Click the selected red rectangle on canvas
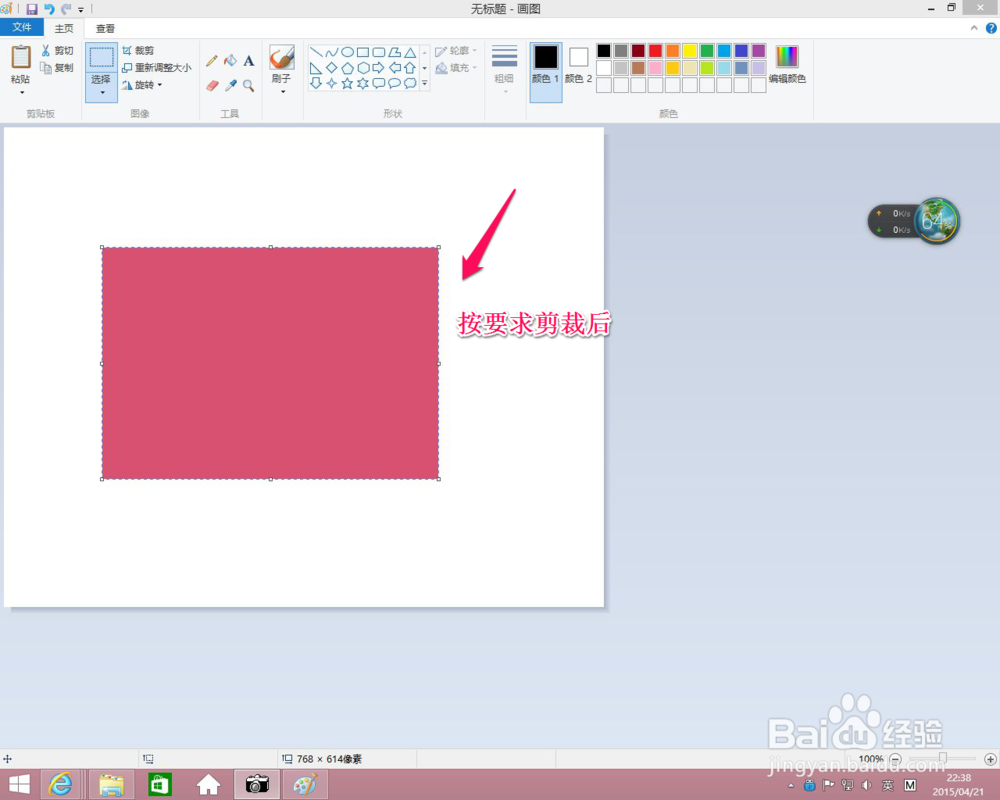Image resolution: width=1000 pixels, height=800 pixels. click(270, 363)
